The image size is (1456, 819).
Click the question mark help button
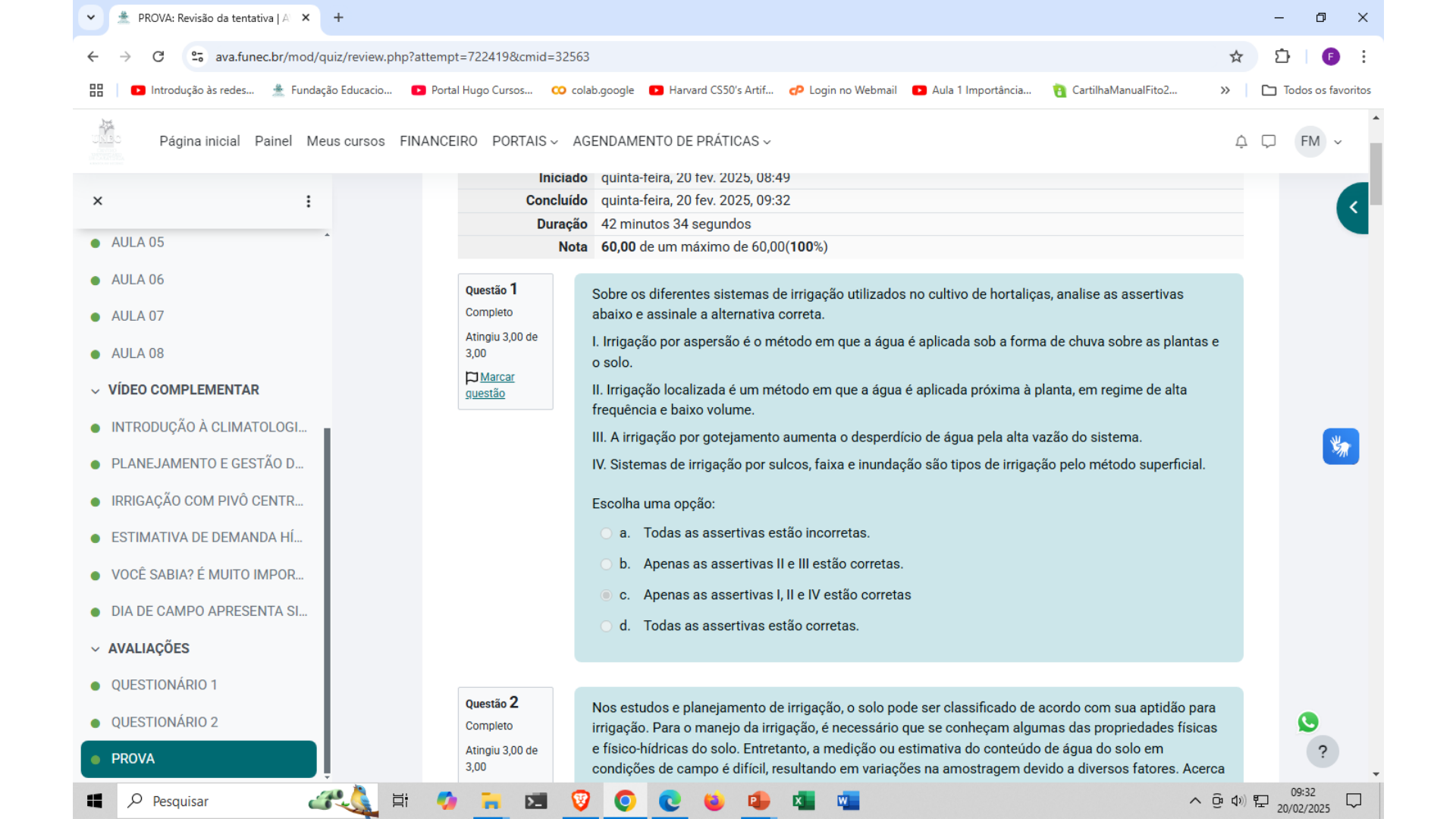tap(1323, 752)
